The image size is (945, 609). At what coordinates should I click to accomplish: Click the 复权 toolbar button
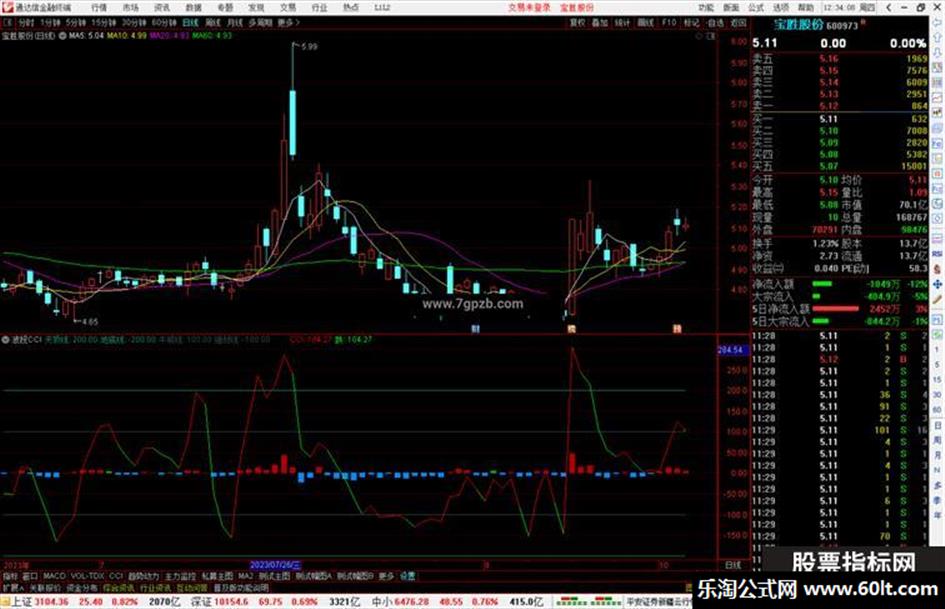pyautogui.click(x=577, y=22)
